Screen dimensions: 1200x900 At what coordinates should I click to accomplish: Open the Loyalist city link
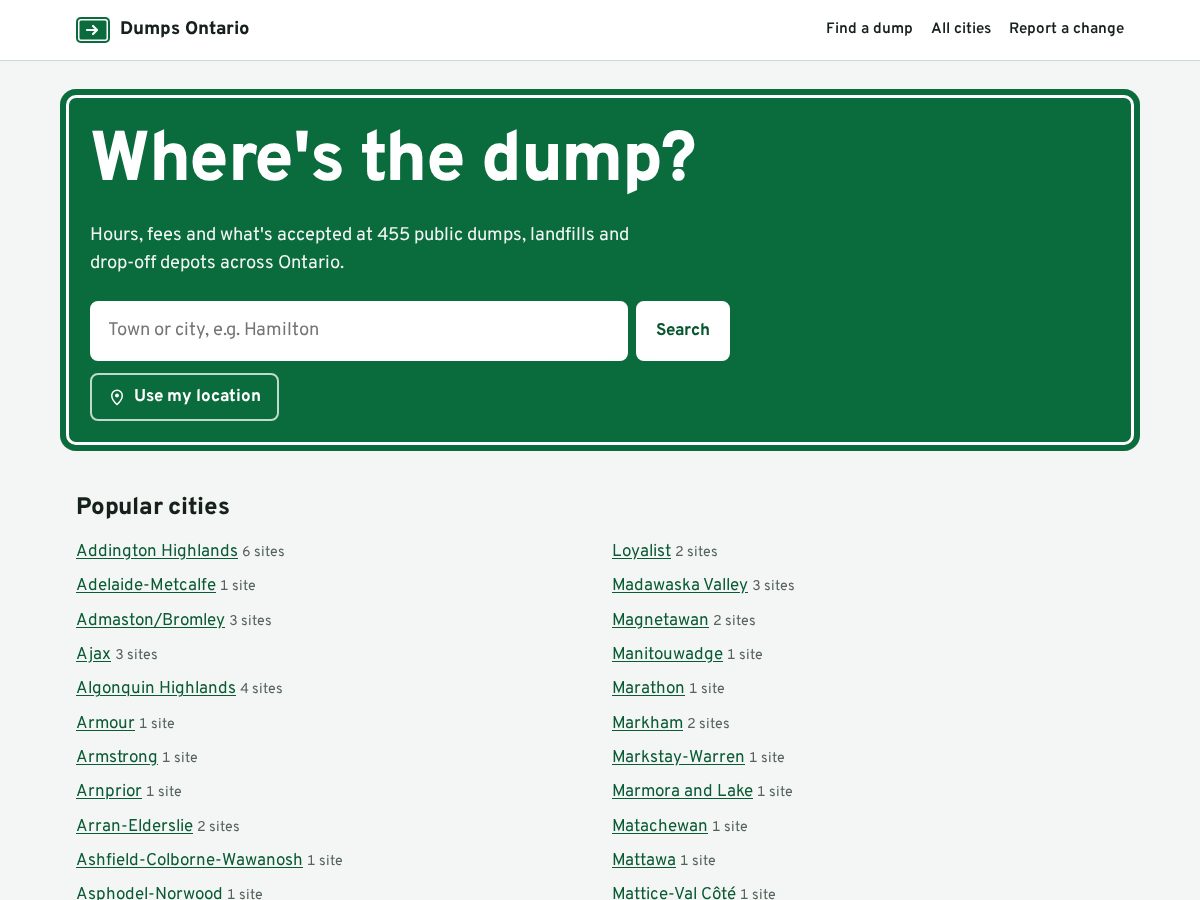click(641, 551)
